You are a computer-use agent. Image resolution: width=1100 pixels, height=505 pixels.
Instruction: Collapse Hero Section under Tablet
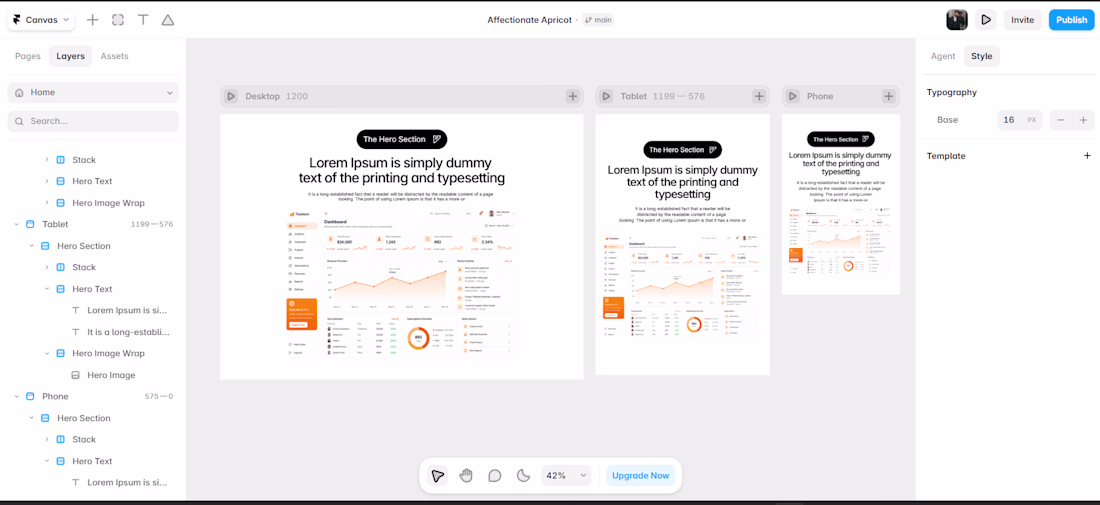[32, 246]
